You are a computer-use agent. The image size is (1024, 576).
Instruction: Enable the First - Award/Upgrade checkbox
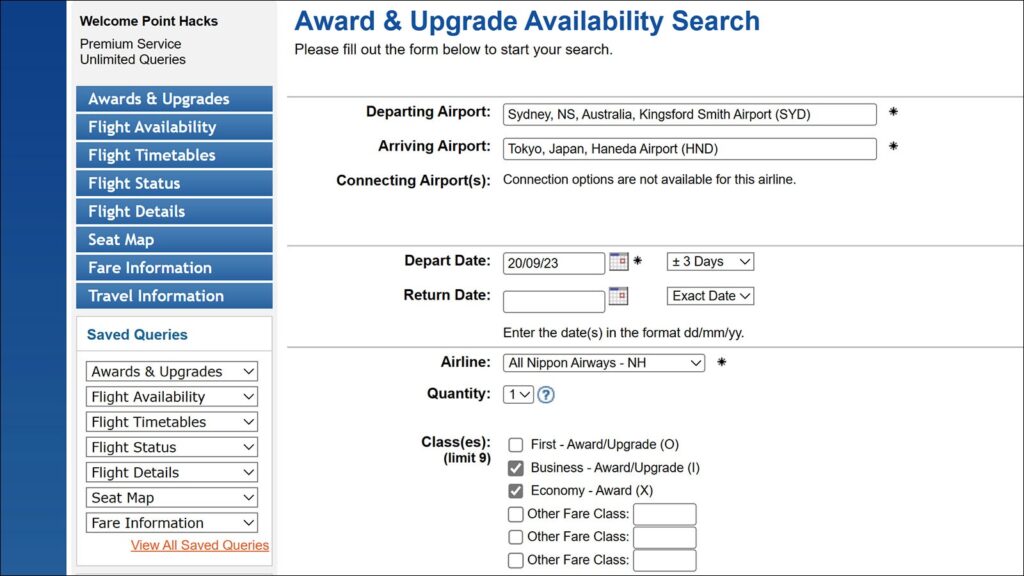click(516, 444)
